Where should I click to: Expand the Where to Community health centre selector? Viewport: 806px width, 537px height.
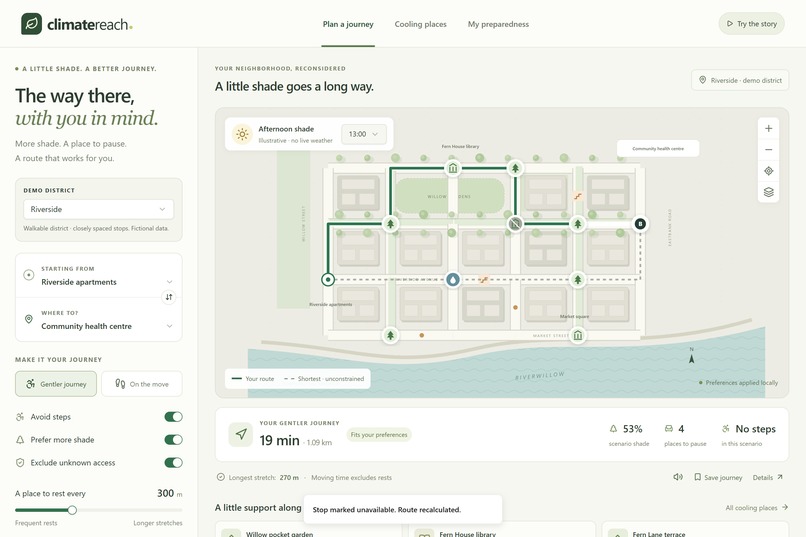point(99,320)
